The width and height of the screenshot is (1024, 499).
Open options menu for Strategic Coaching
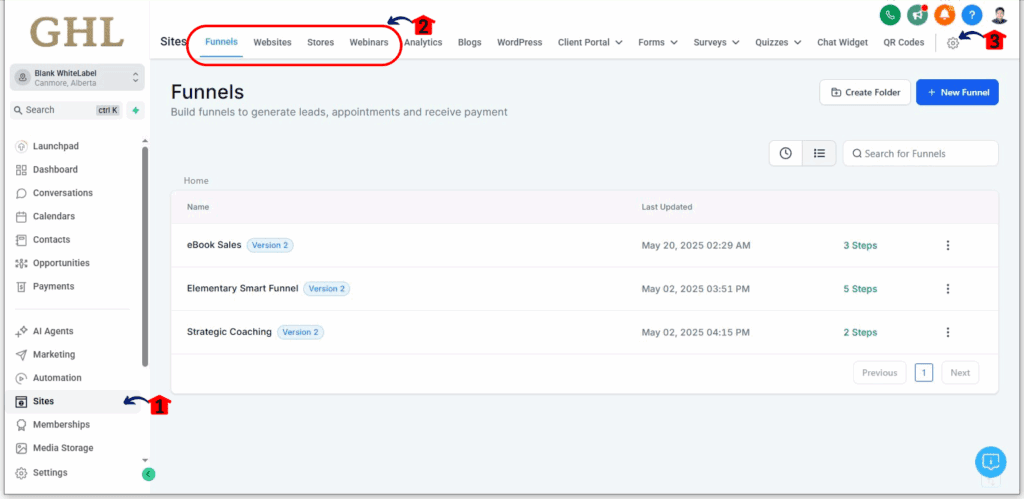[948, 332]
